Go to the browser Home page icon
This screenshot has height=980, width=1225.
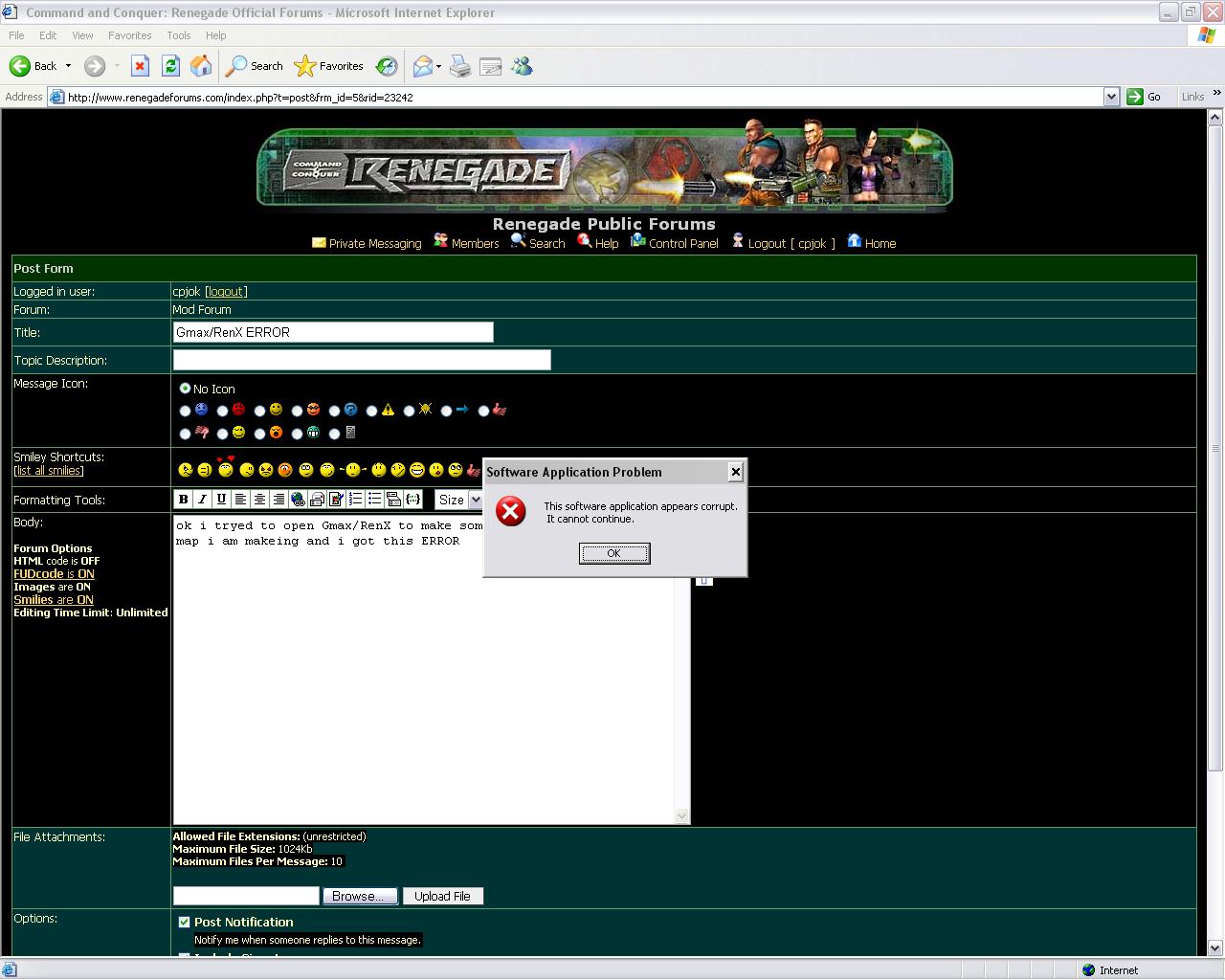click(x=201, y=66)
